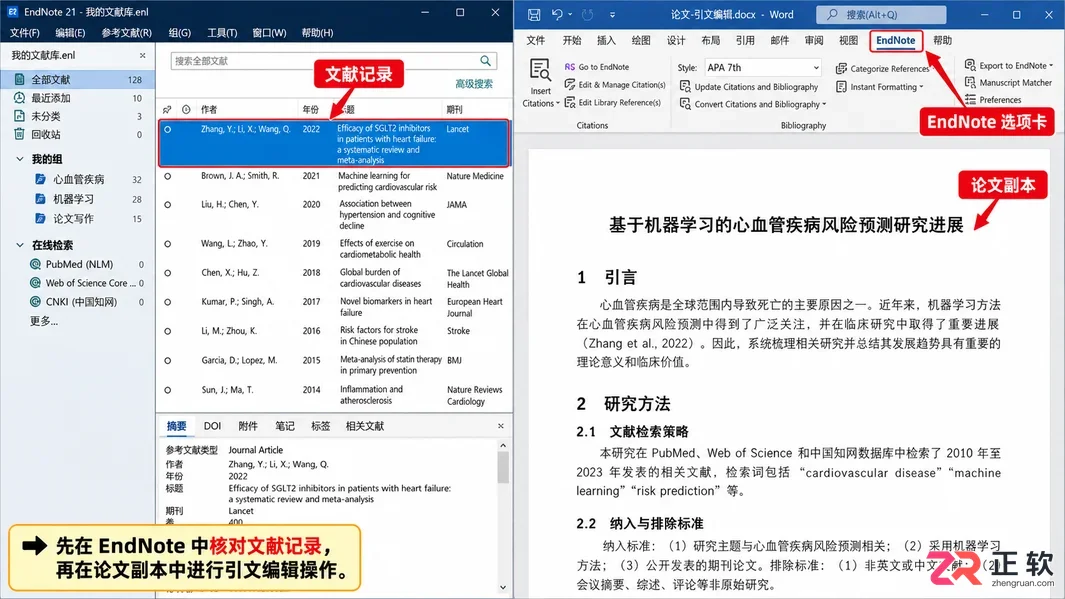Open the EndNote ribbon tab in Word
Screen dimensions: 1065x599
pos(896,41)
